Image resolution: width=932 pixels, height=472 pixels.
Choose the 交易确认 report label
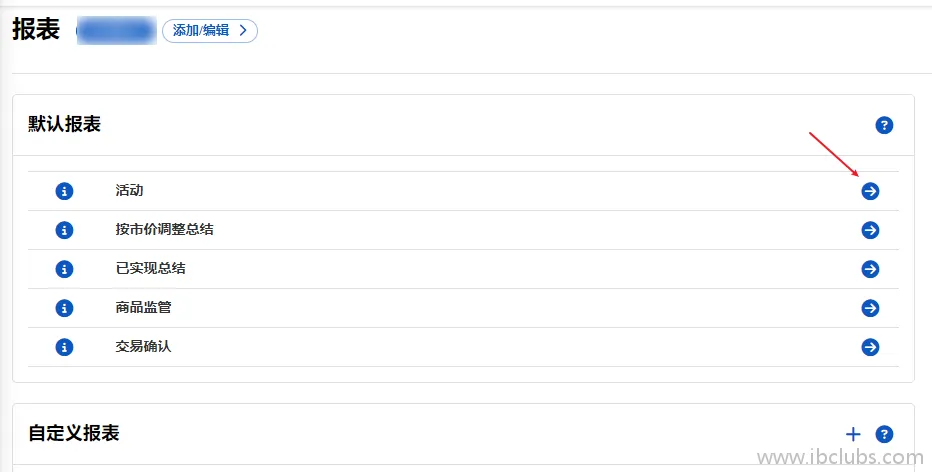(143, 347)
